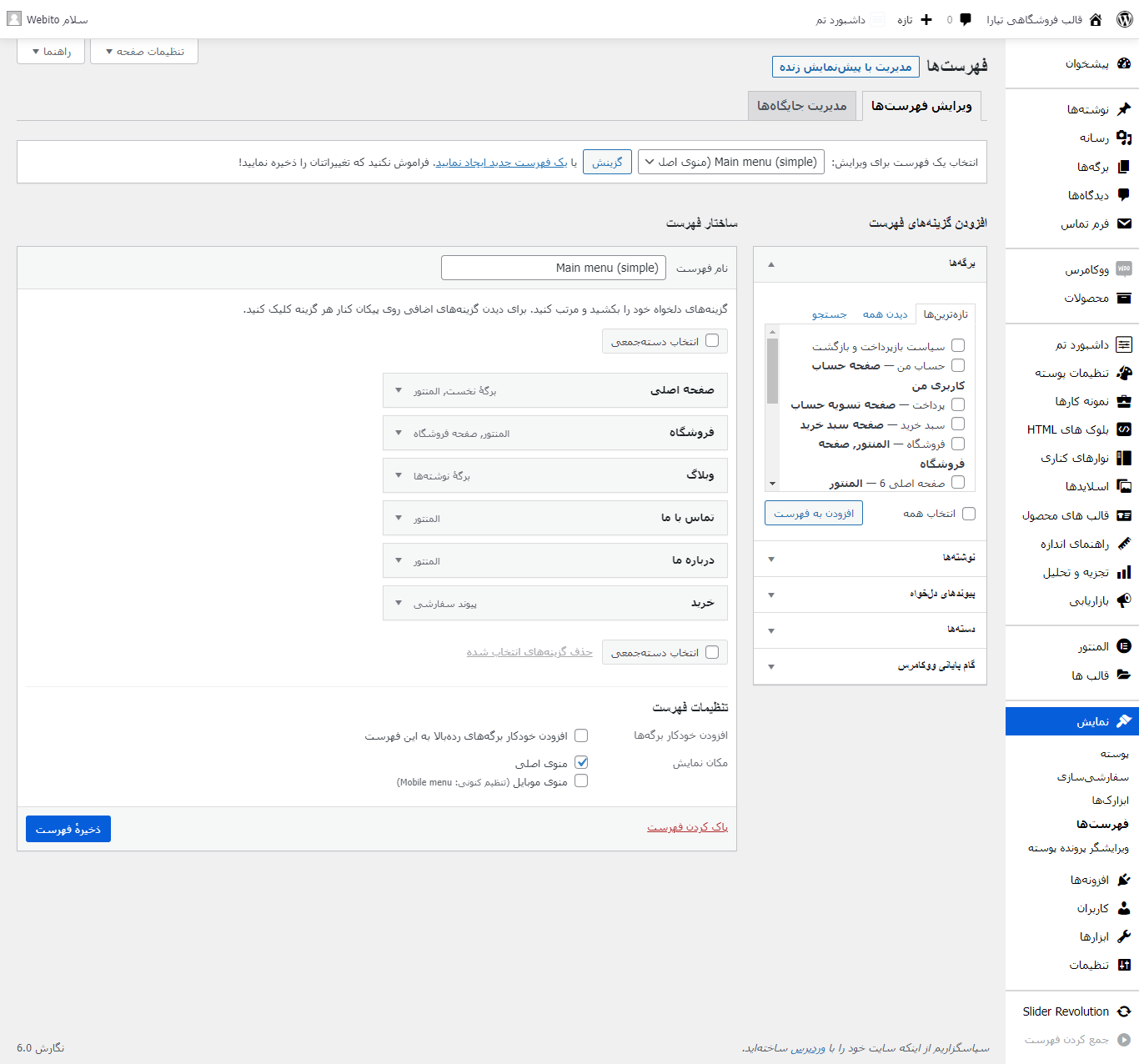Open the WooCommerce icon in sidebar
Screen dimensions: 1139x1064
[1124, 269]
